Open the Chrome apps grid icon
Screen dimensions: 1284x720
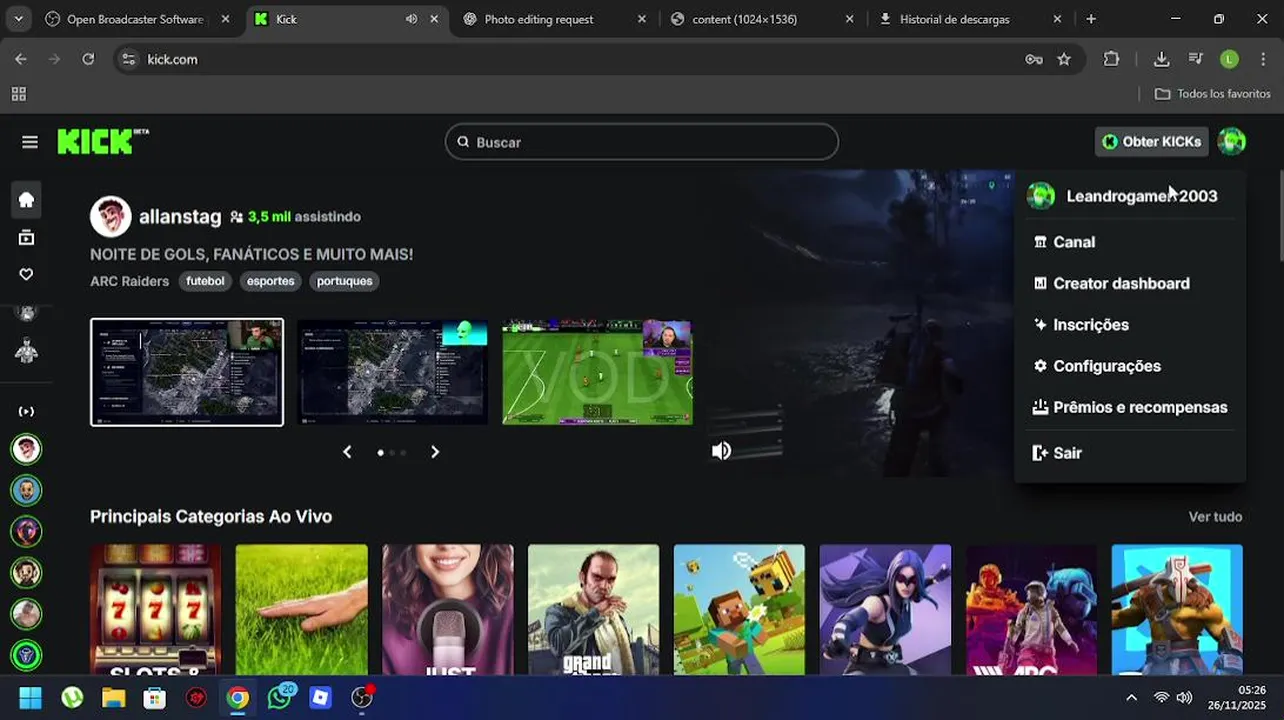(x=18, y=94)
